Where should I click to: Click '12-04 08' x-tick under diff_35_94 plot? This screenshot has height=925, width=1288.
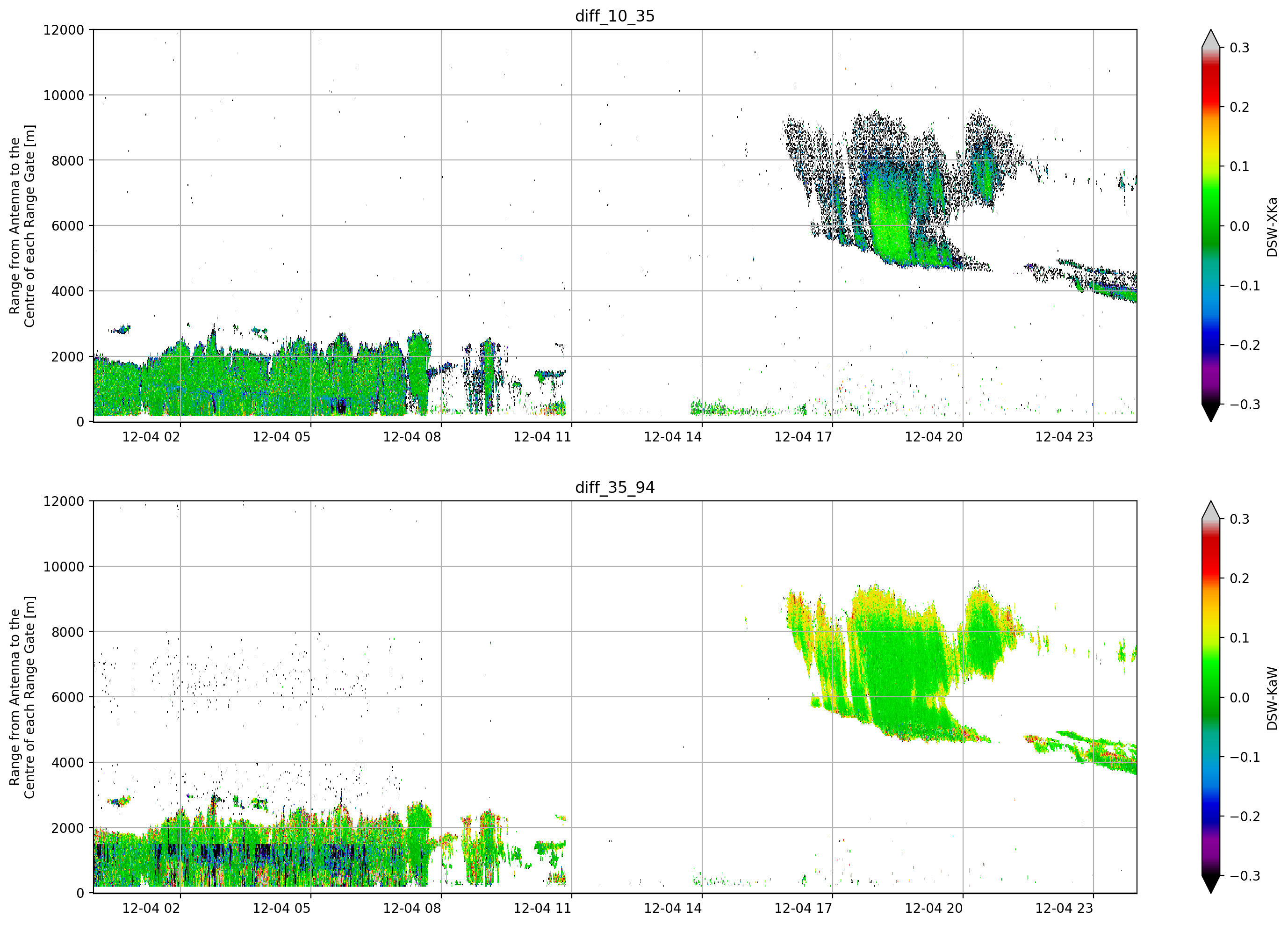412,909
